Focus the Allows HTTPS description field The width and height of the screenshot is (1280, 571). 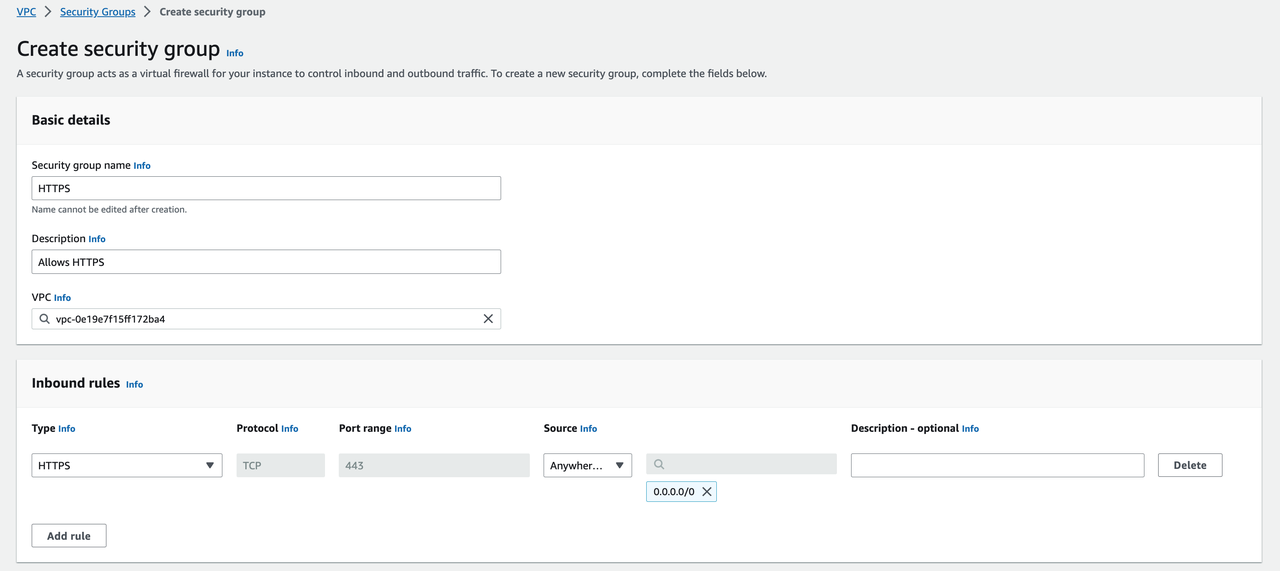(266, 262)
